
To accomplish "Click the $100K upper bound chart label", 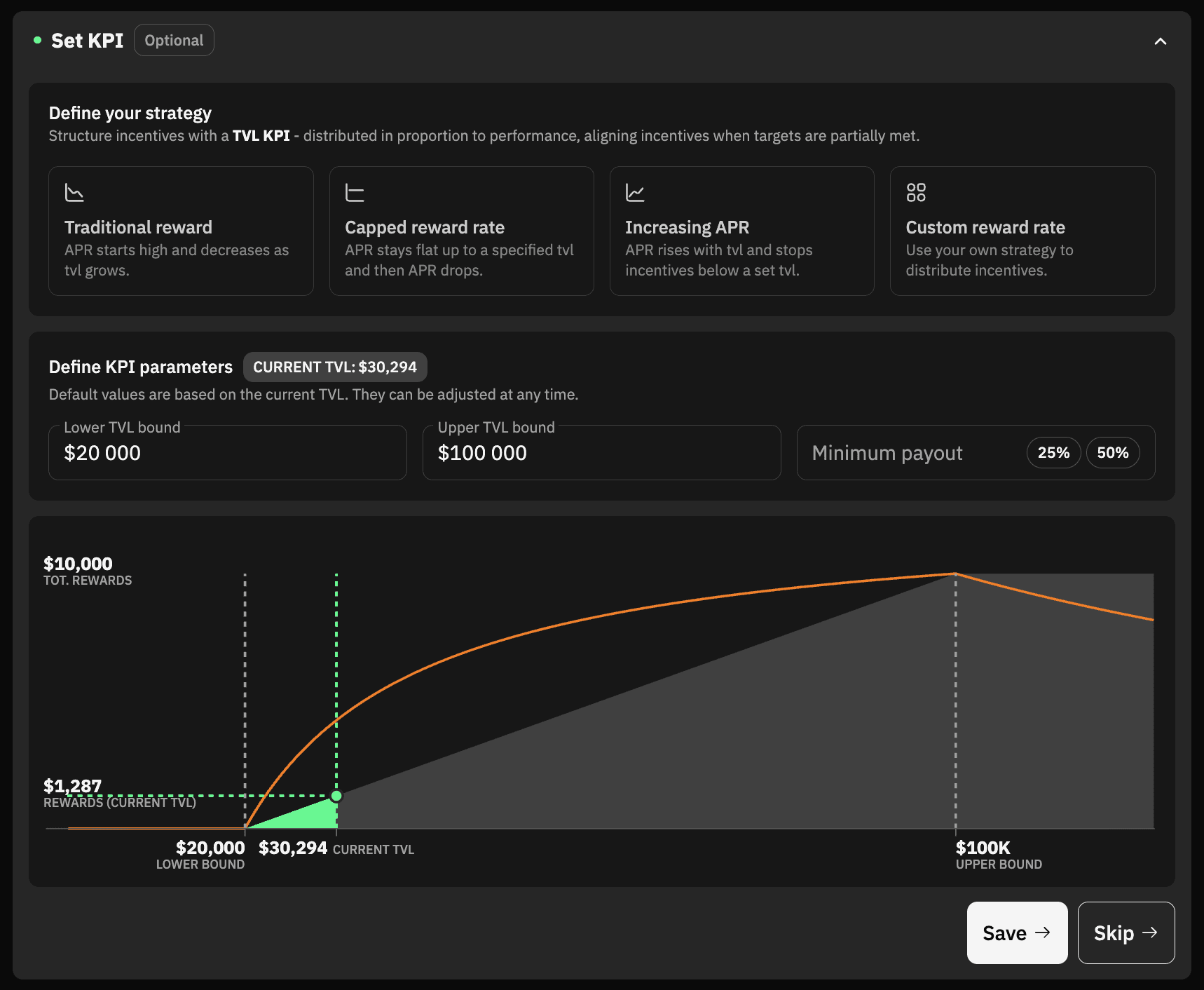I will click(x=983, y=848).
